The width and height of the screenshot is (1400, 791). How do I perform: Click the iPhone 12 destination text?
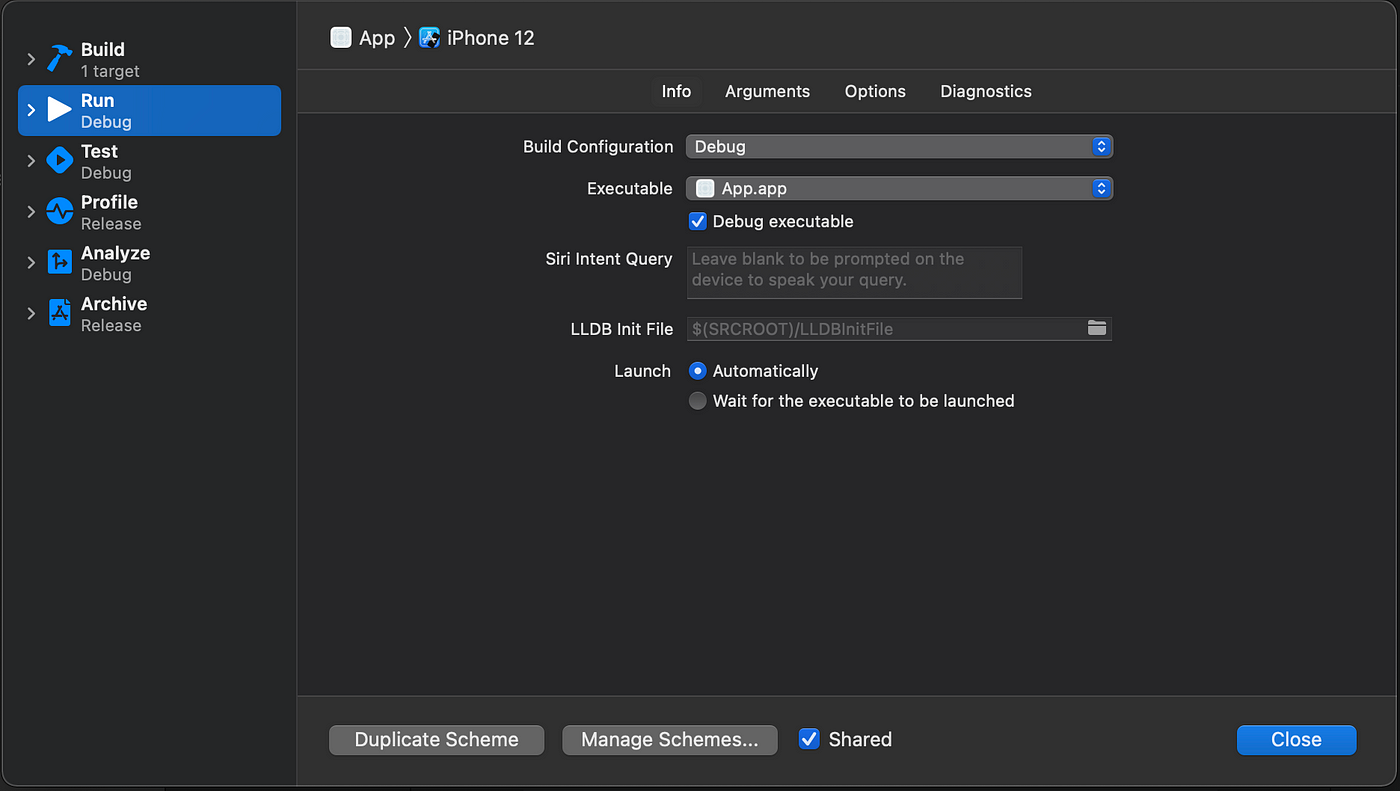(491, 38)
